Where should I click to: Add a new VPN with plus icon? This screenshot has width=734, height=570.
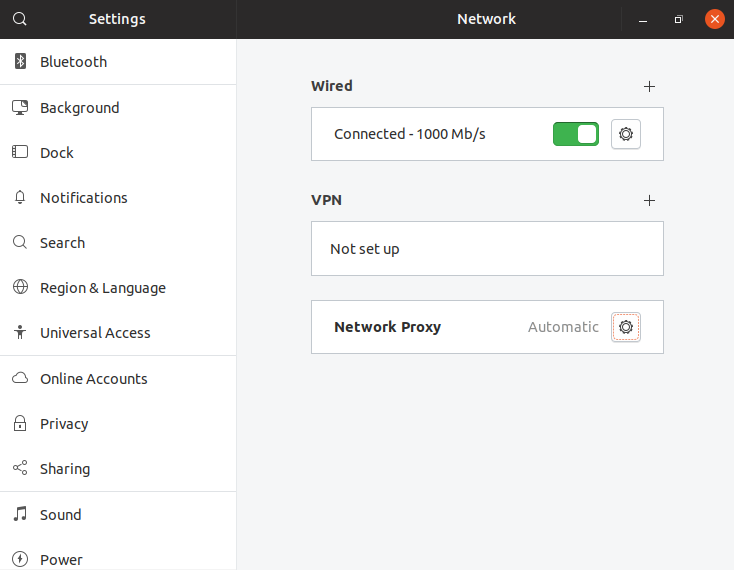(x=649, y=201)
